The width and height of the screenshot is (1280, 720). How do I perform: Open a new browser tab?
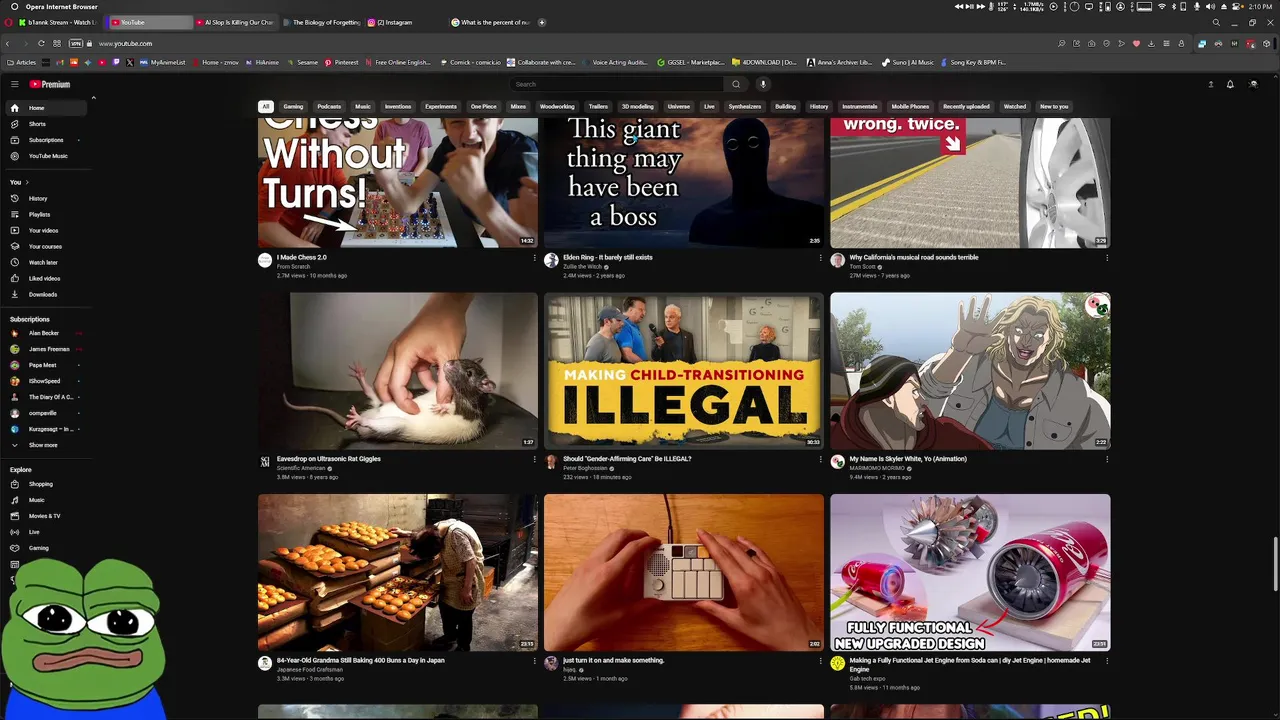[x=542, y=22]
